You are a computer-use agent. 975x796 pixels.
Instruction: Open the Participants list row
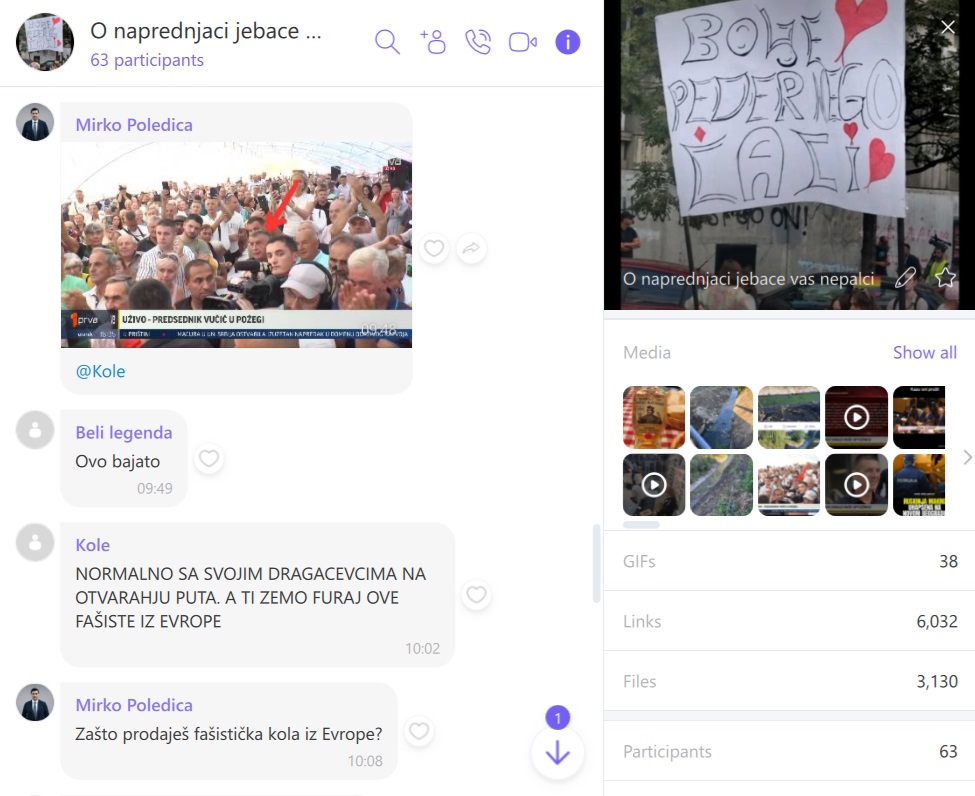(x=789, y=751)
